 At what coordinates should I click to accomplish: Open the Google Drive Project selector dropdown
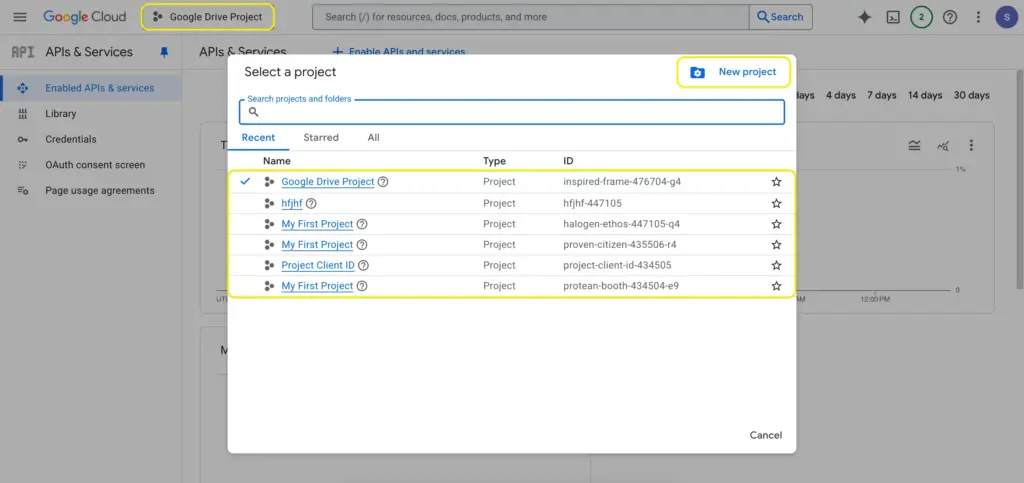click(x=208, y=17)
